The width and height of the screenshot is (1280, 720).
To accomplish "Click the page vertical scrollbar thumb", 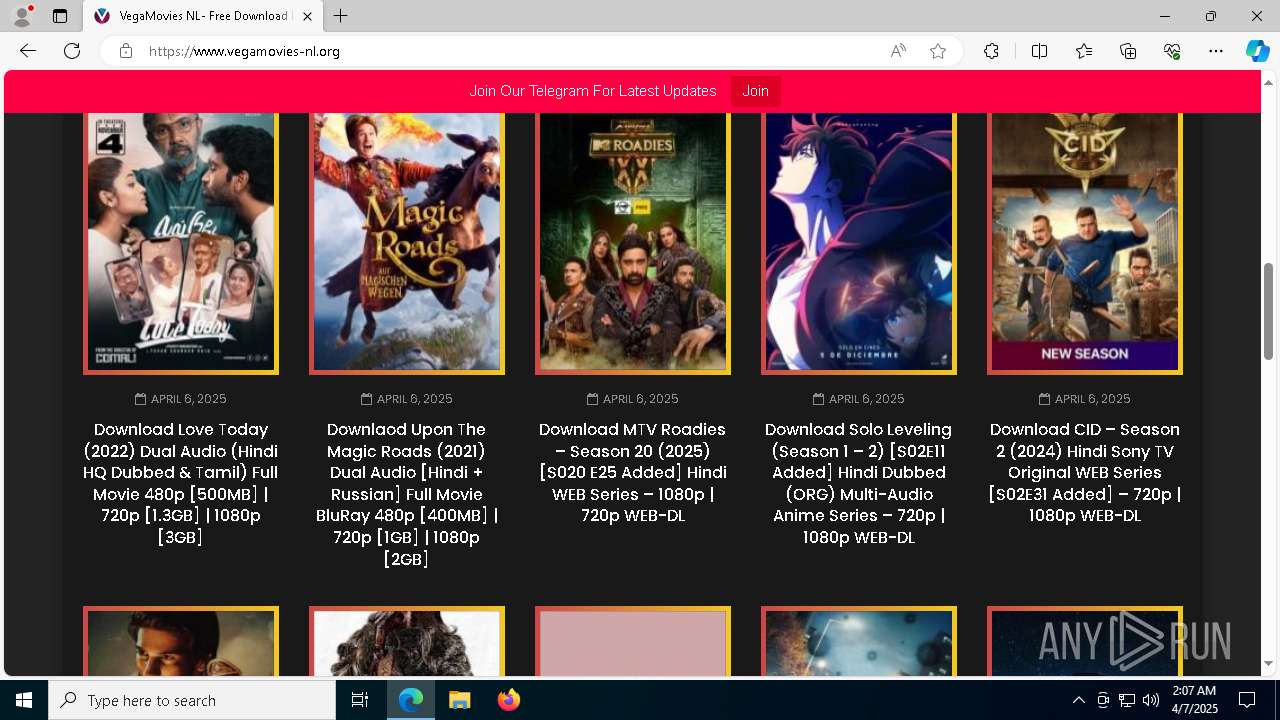I will [x=1268, y=311].
